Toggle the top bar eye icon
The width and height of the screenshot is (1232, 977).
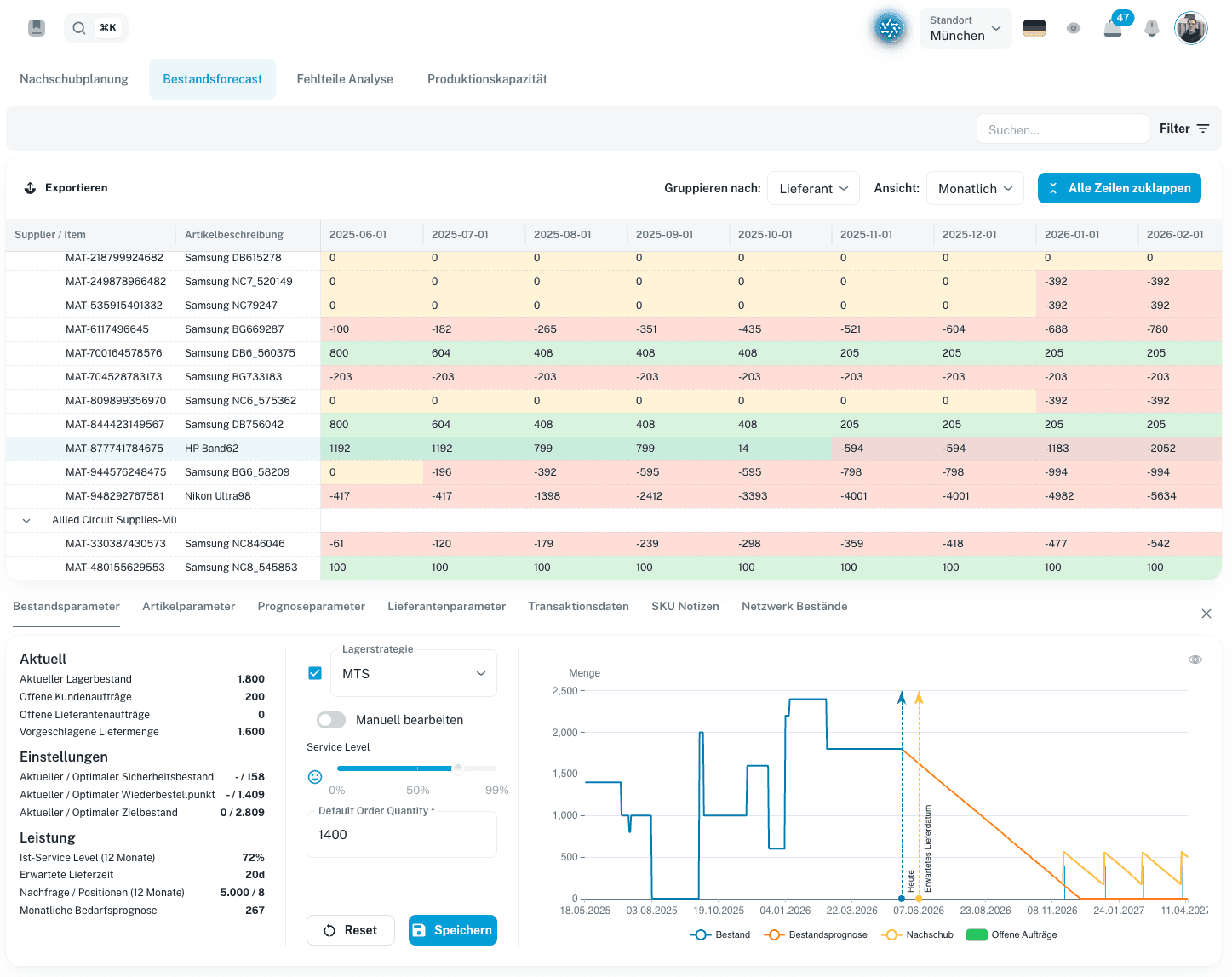[1074, 28]
